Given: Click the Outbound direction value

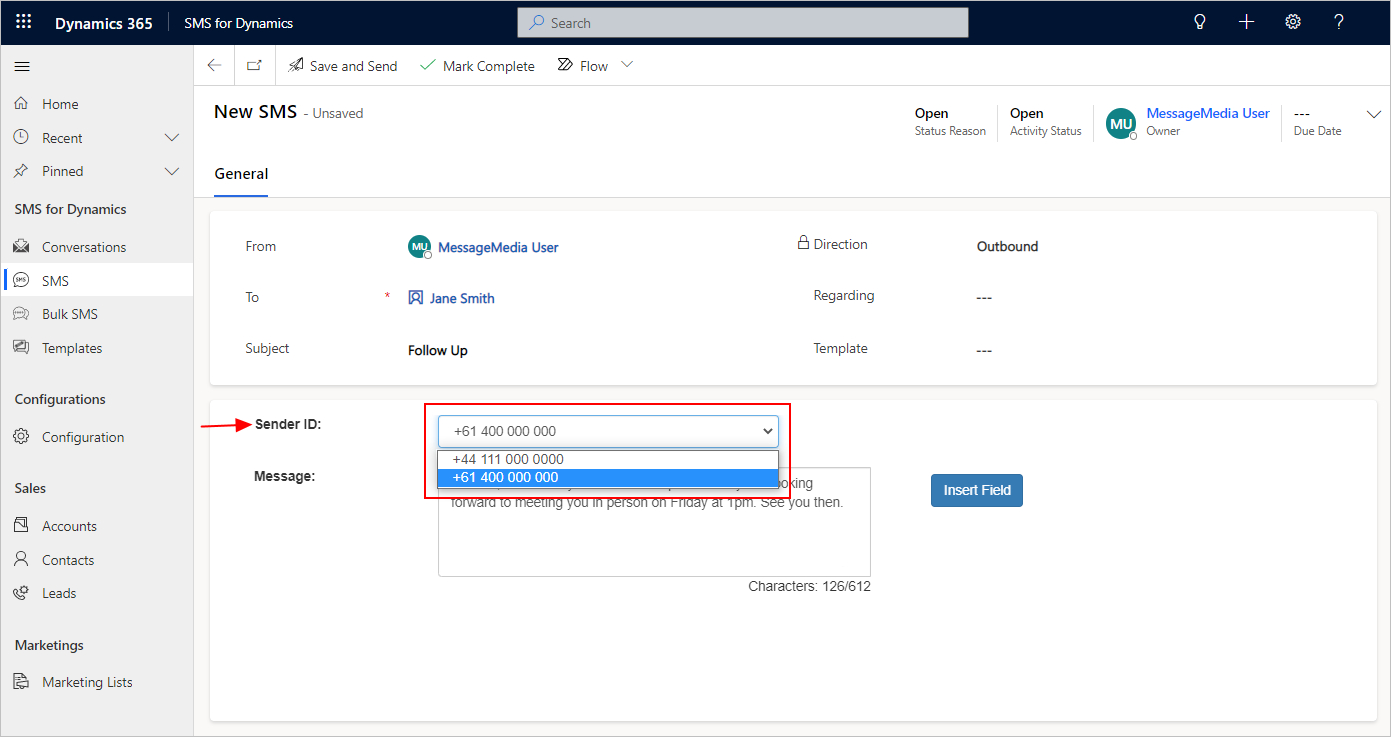Looking at the screenshot, I should coord(1007,246).
